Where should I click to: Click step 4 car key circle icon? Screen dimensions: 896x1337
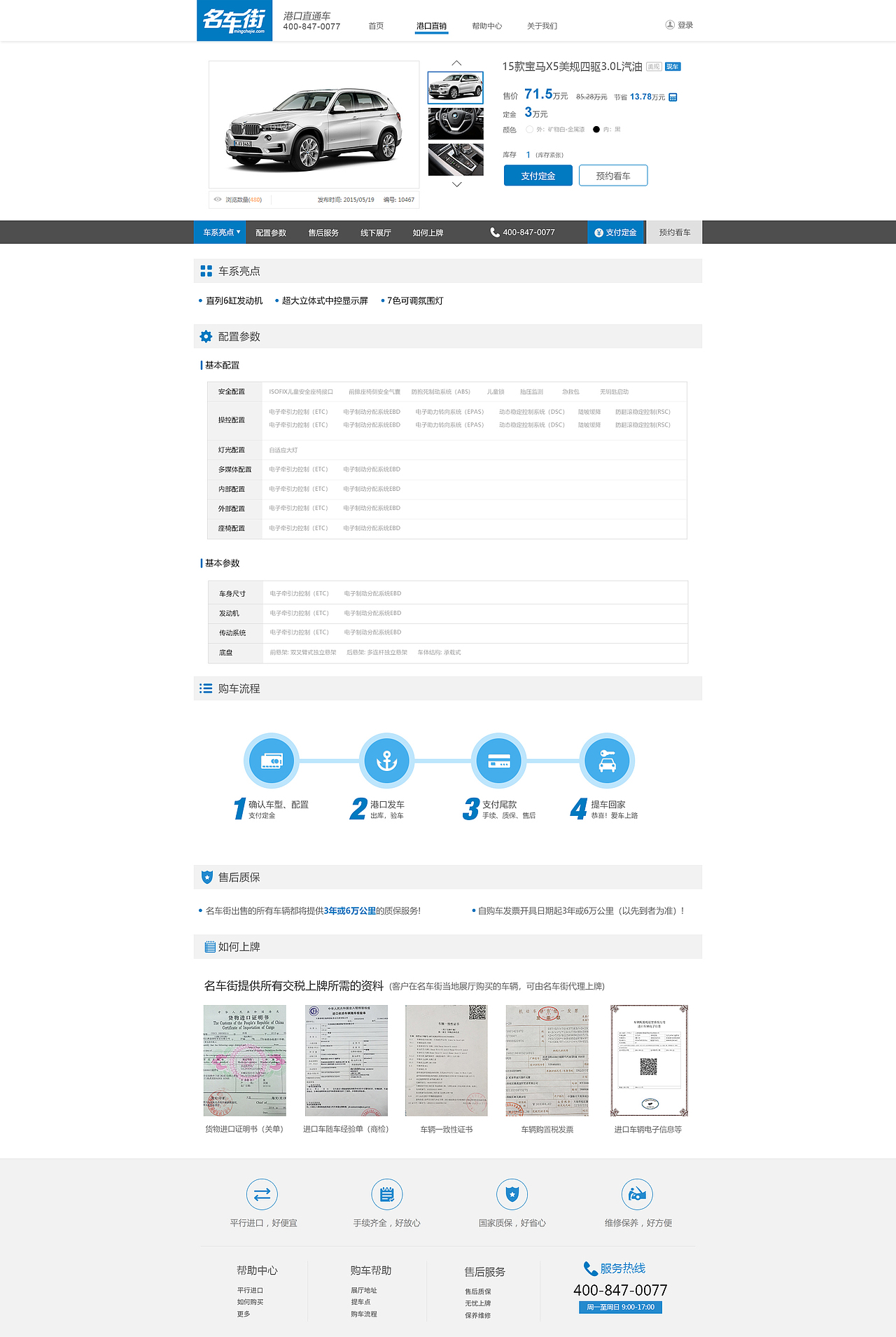click(608, 761)
